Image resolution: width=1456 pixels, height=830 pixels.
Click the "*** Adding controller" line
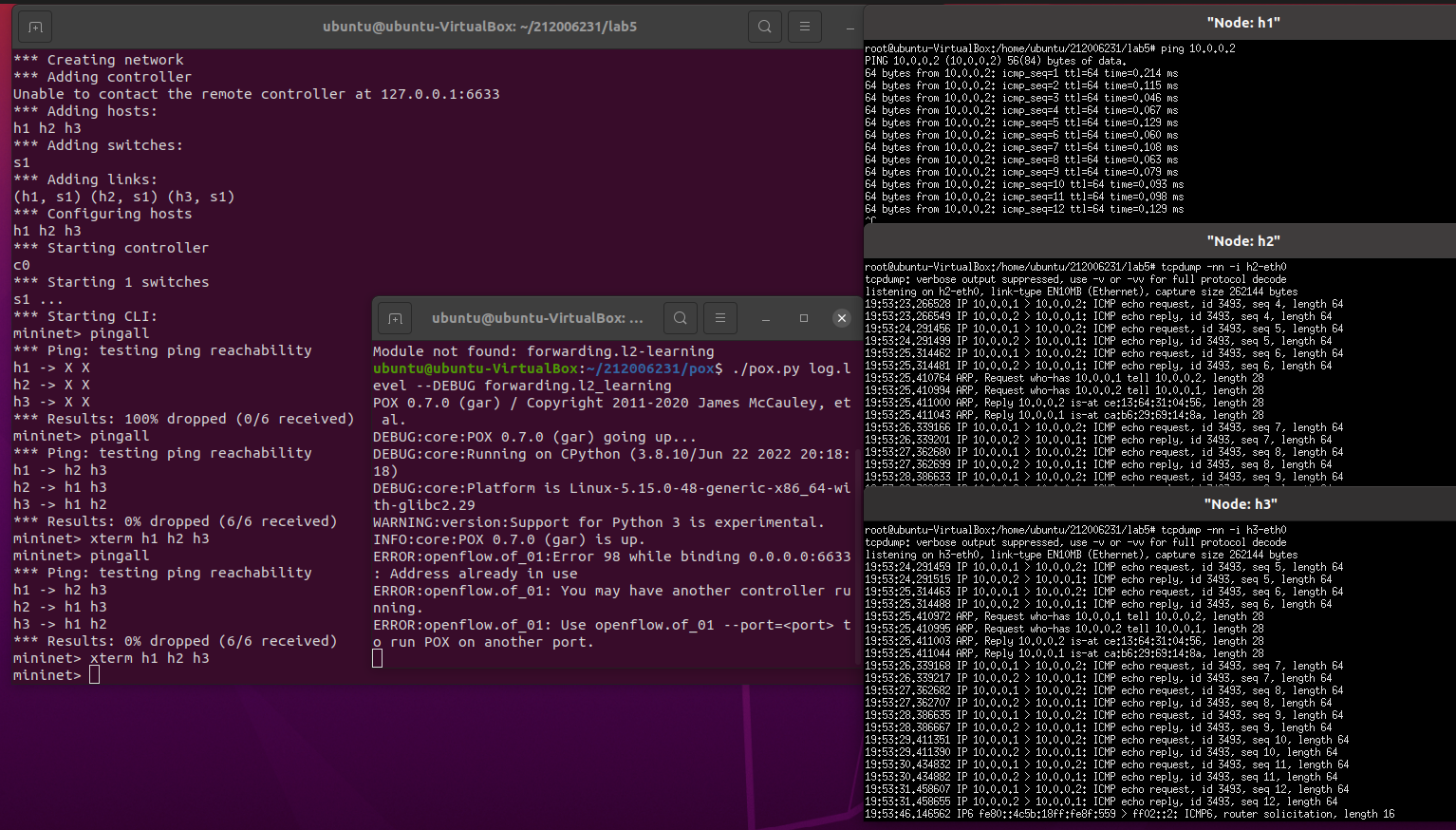[x=103, y=77]
